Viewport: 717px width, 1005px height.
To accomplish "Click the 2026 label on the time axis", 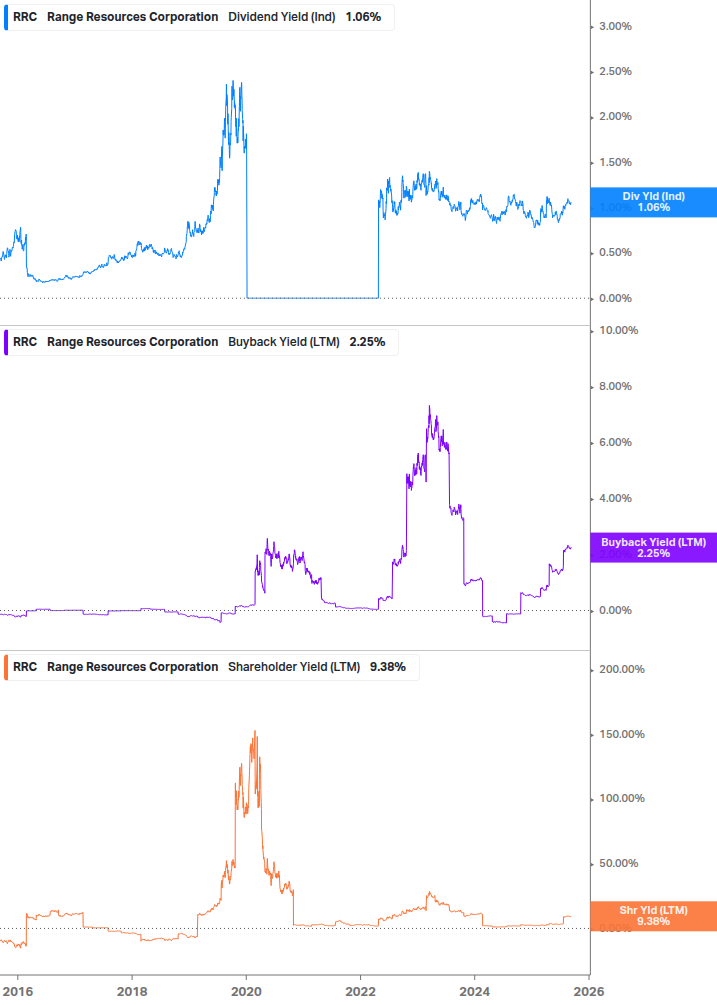I will 588,992.
